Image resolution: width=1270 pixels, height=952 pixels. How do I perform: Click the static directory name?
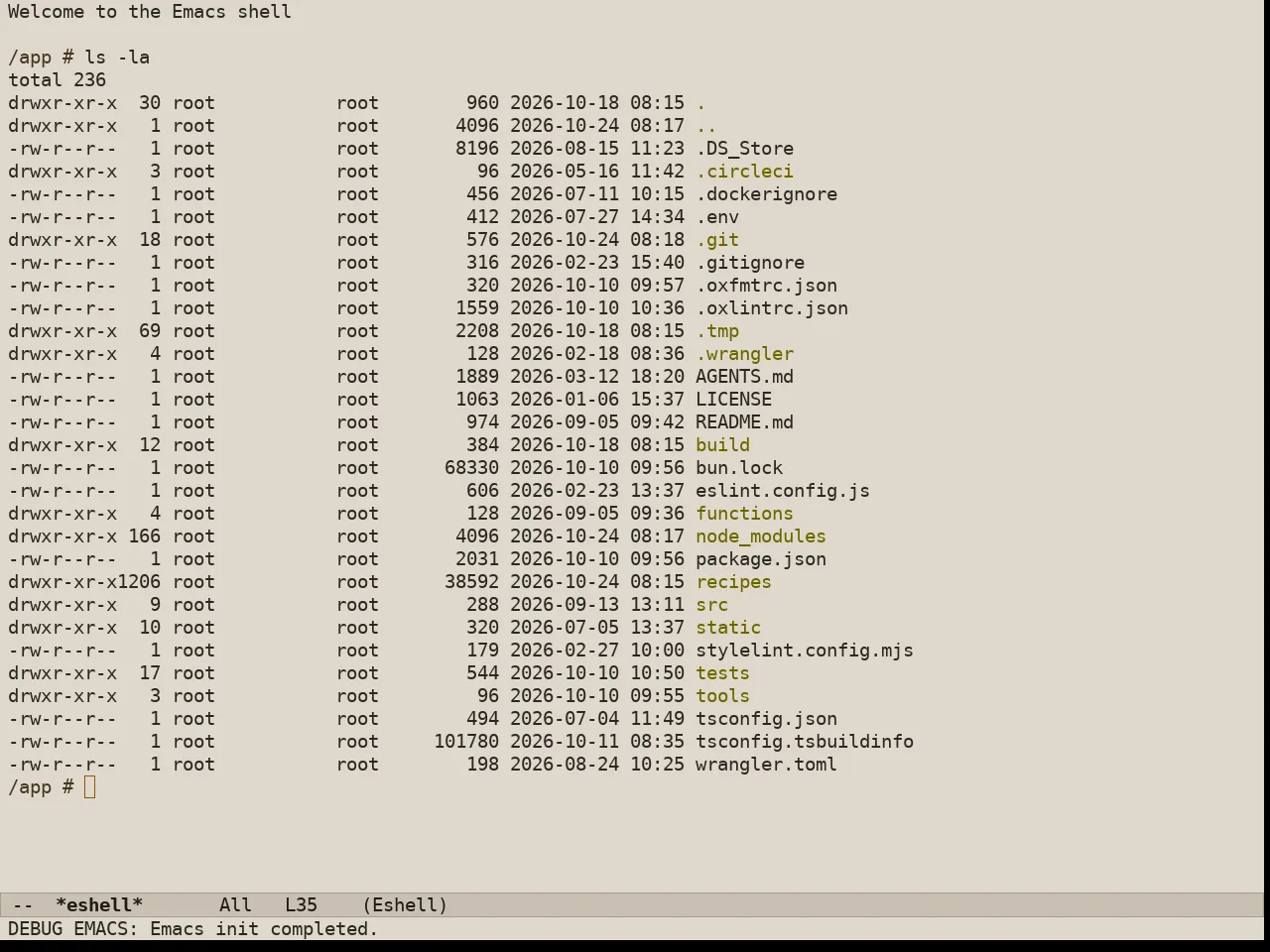[x=728, y=628]
